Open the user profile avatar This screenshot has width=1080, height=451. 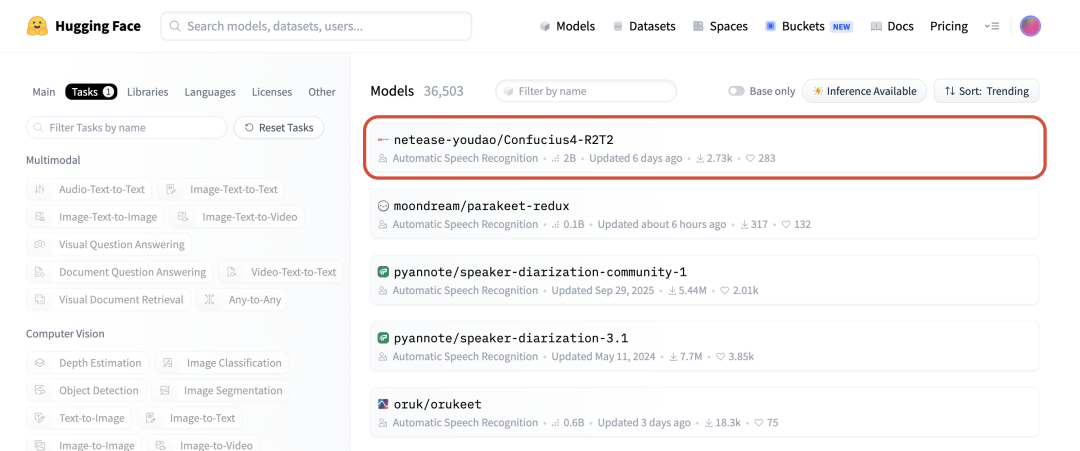coord(1030,26)
